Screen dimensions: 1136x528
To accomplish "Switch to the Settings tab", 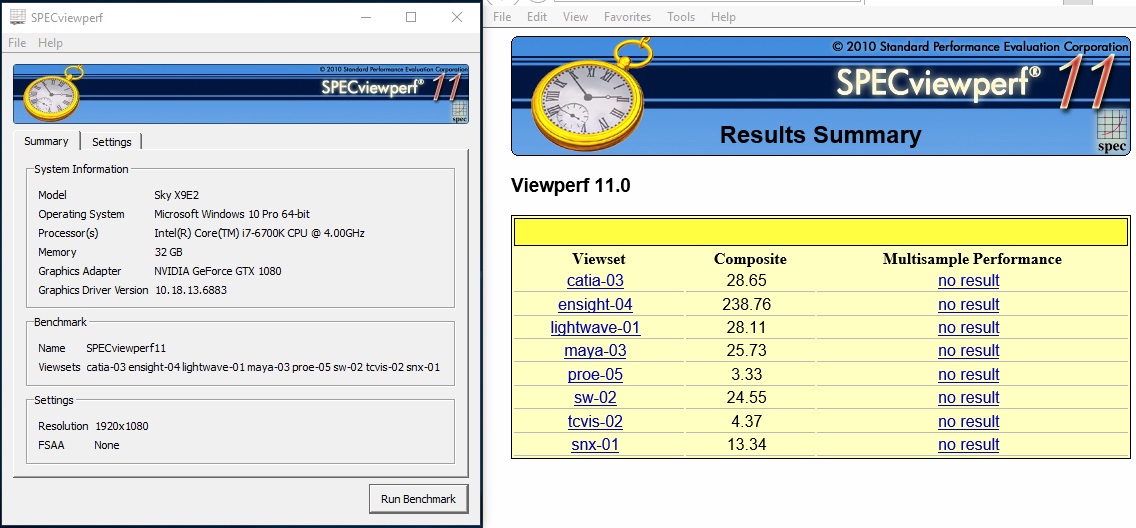I will click(112, 142).
